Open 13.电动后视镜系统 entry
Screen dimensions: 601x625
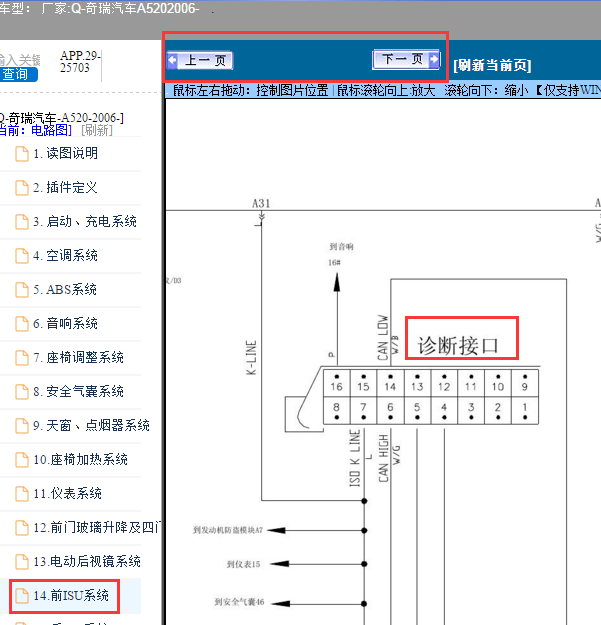click(x=87, y=562)
